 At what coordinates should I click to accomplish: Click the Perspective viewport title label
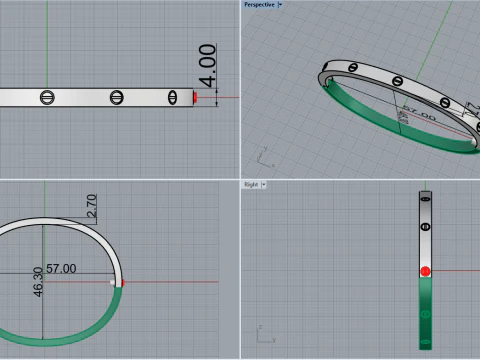(259, 5)
